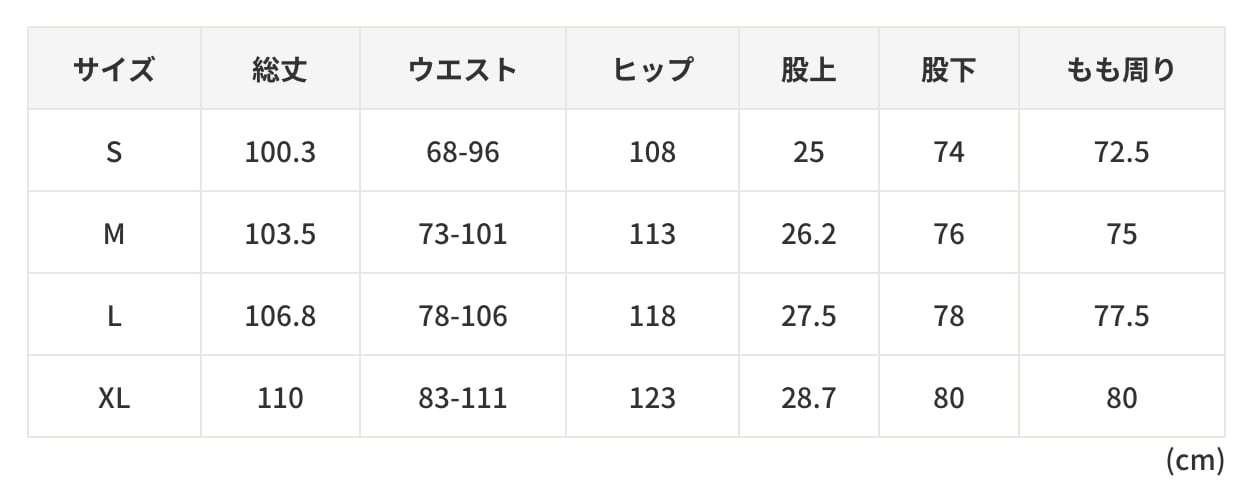Click the 83-111 waist range cell
This screenshot has height=494, width=1250.
tap(463, 397)
